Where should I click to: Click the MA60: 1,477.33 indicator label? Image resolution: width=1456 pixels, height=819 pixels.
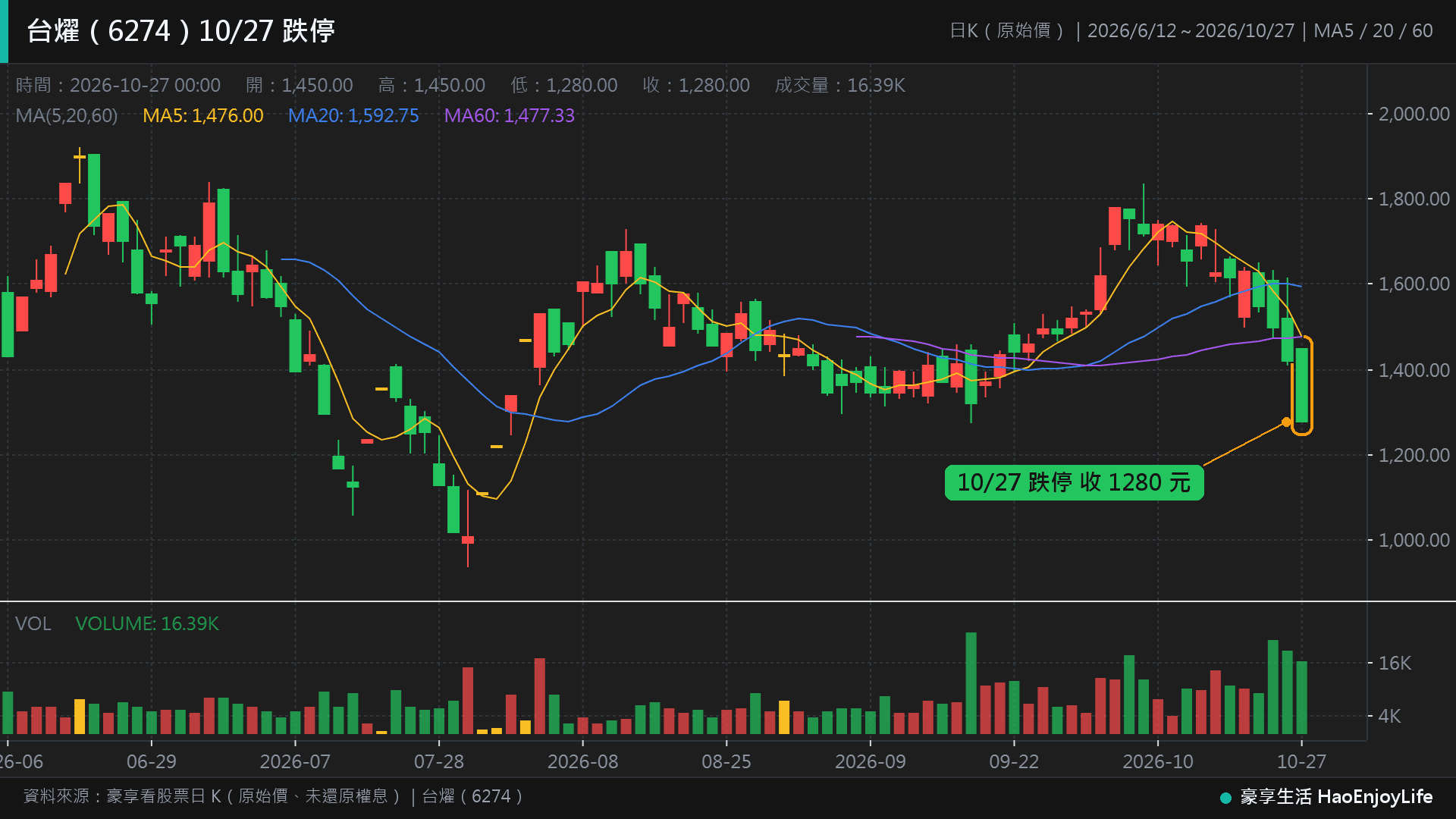pos(510,115)
